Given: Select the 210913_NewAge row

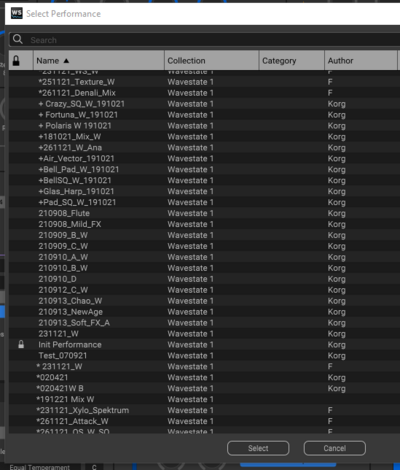Looking at the screenshot, I should coord(204,312).
